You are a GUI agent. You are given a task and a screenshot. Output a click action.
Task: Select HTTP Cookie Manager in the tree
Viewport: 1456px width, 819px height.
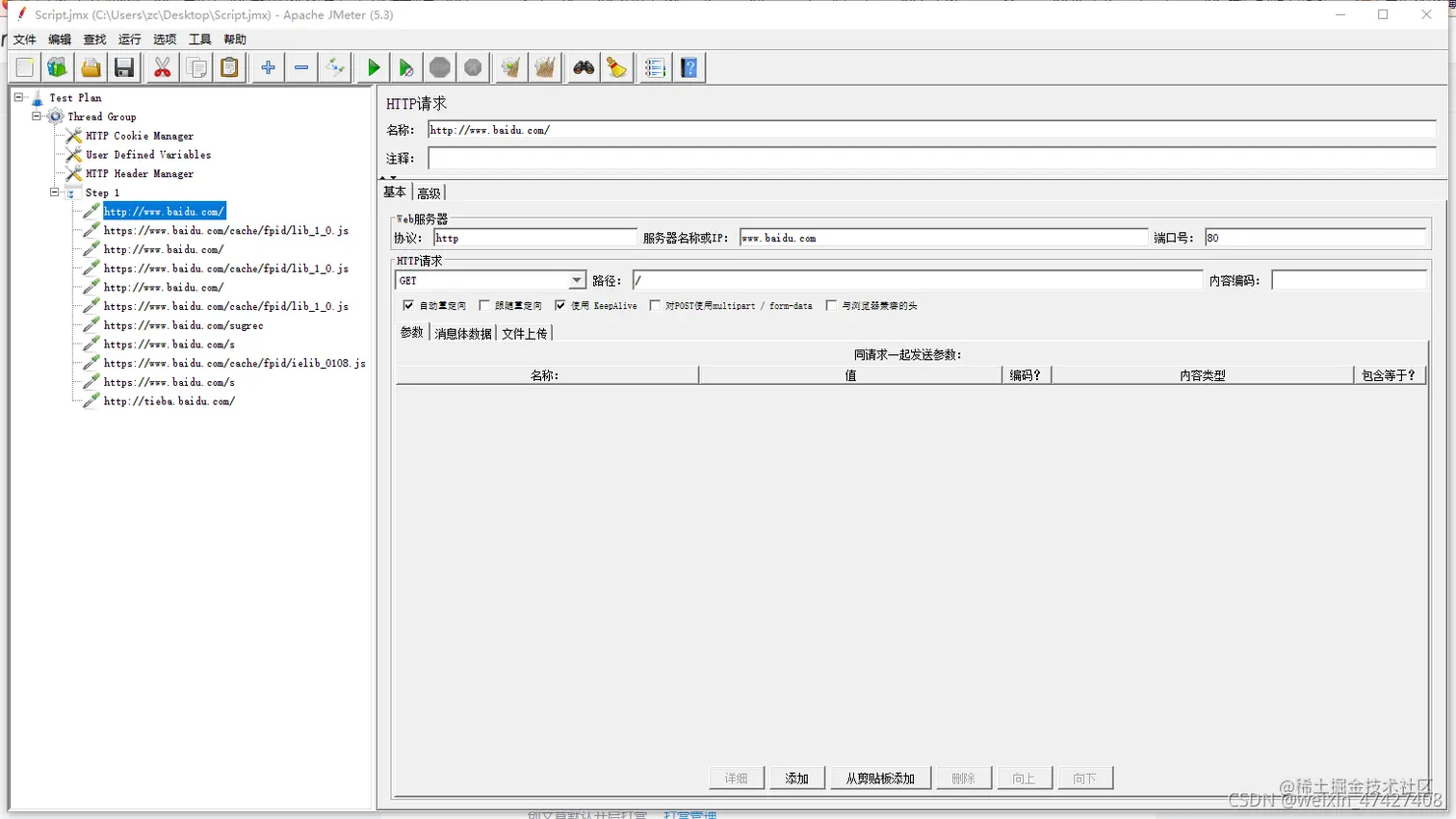140,136
